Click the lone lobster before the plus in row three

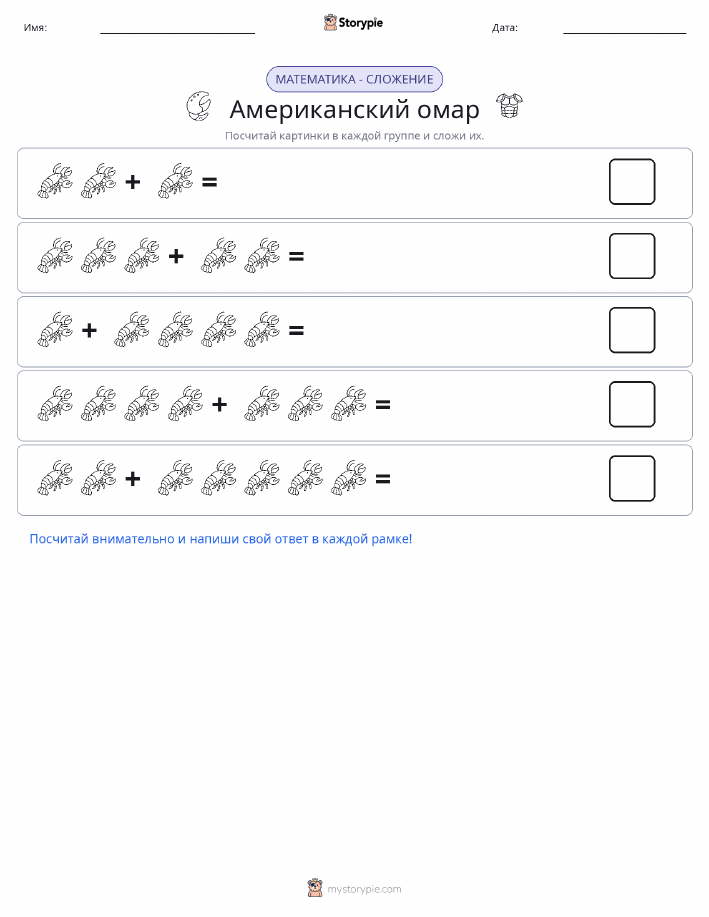tap(55, 329)
